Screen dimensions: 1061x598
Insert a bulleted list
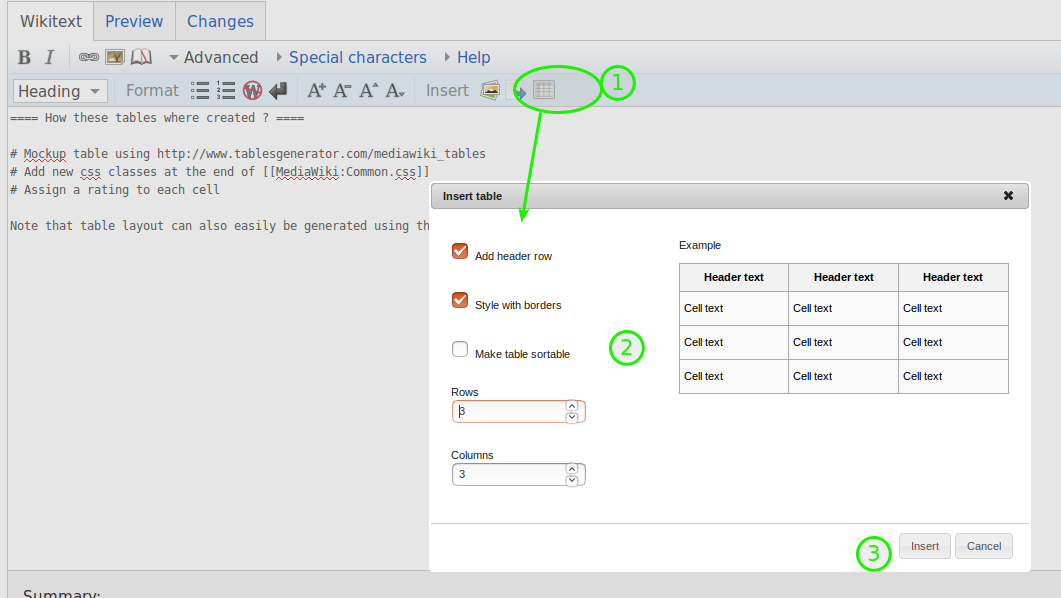pos(200,91)
